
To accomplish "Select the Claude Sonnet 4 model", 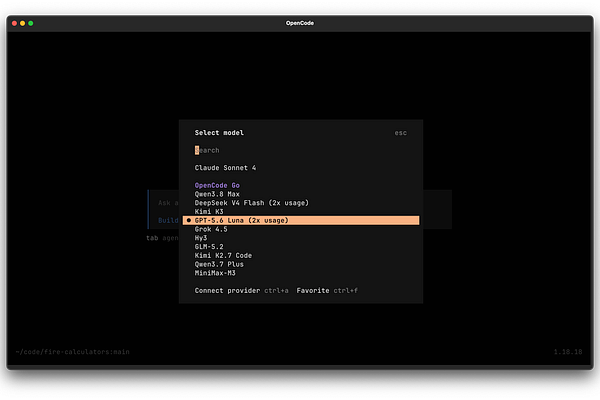I will pos(225,168).
